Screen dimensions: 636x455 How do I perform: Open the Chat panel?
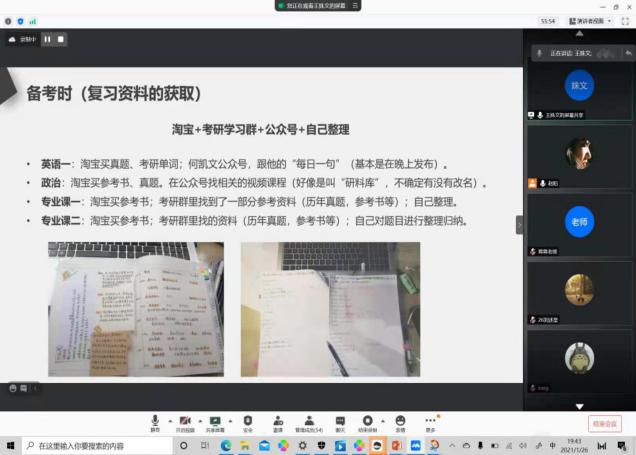(x=340, y=422)
